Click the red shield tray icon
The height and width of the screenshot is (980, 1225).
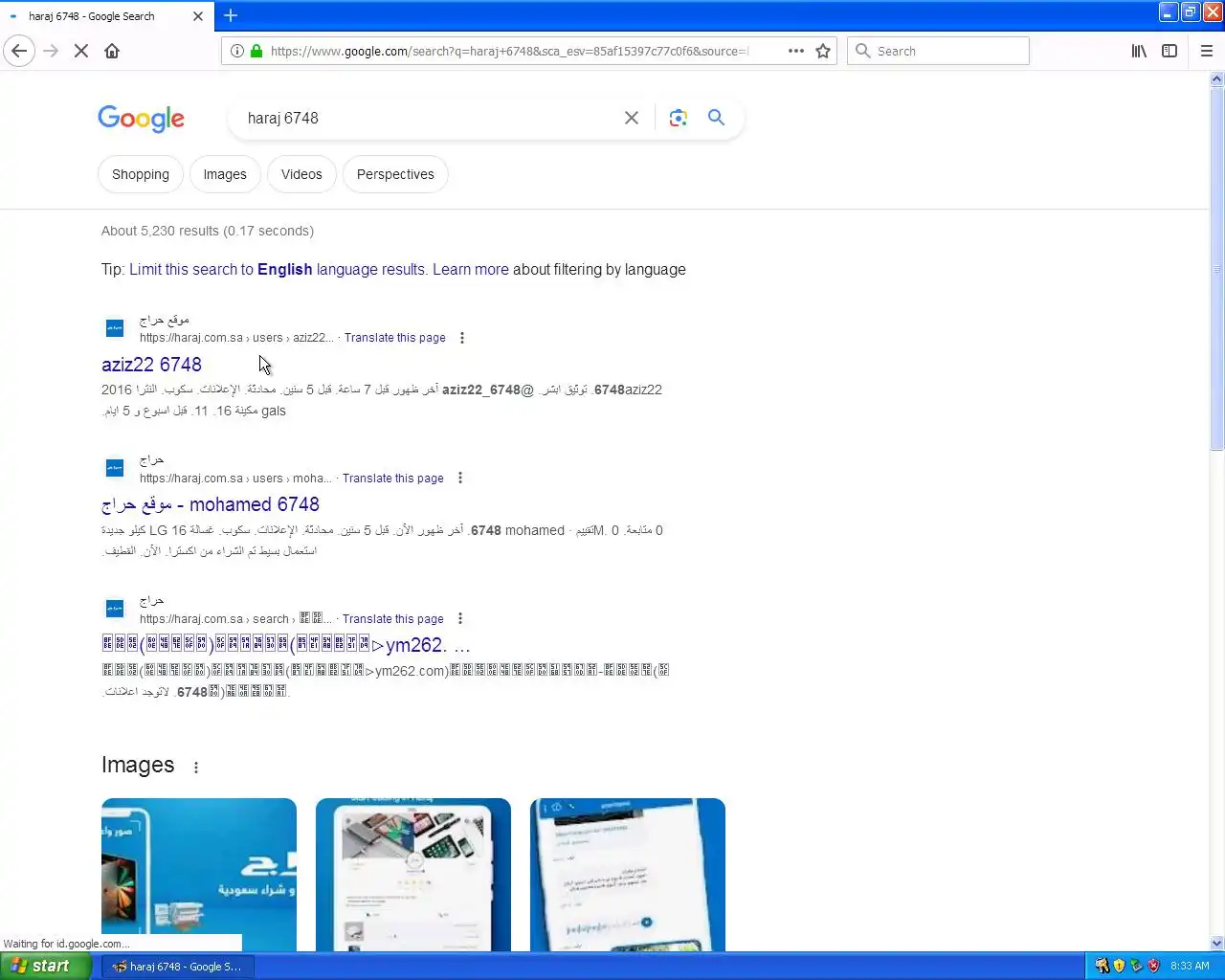1154,966
